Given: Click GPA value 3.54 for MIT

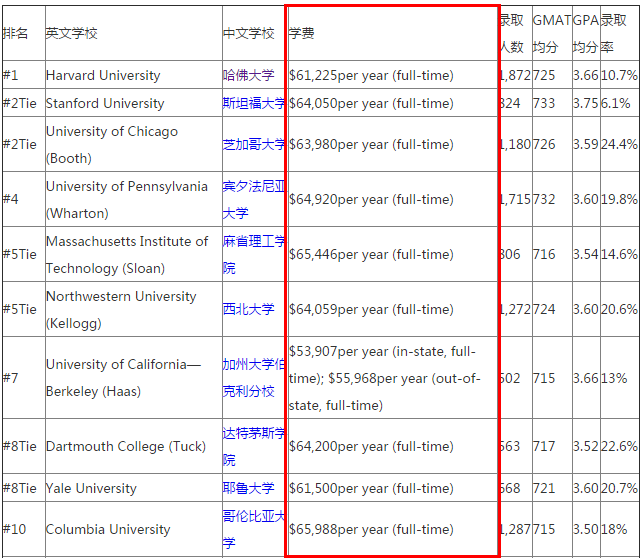Looking at the screenshot, I should pyautogui.click(x=586, y=254).
